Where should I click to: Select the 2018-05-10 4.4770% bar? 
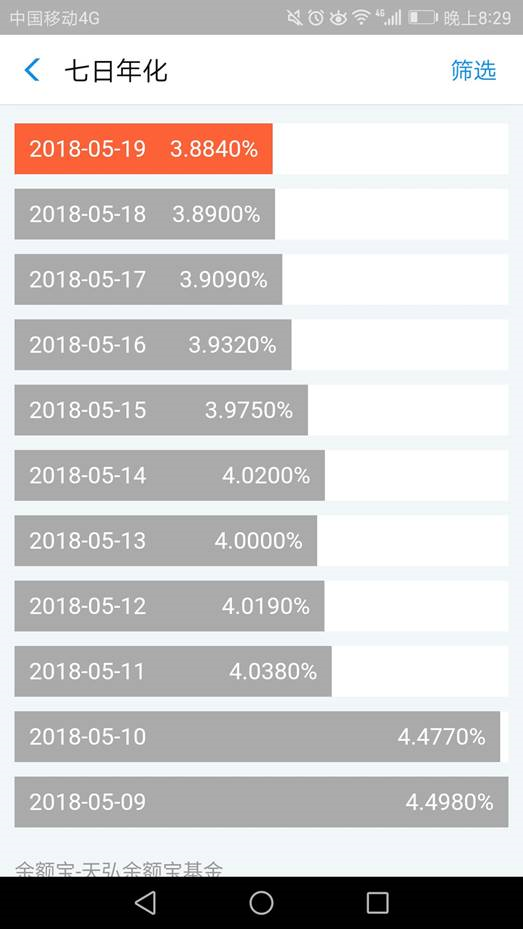pyautogui.click(x=257, y=736)
